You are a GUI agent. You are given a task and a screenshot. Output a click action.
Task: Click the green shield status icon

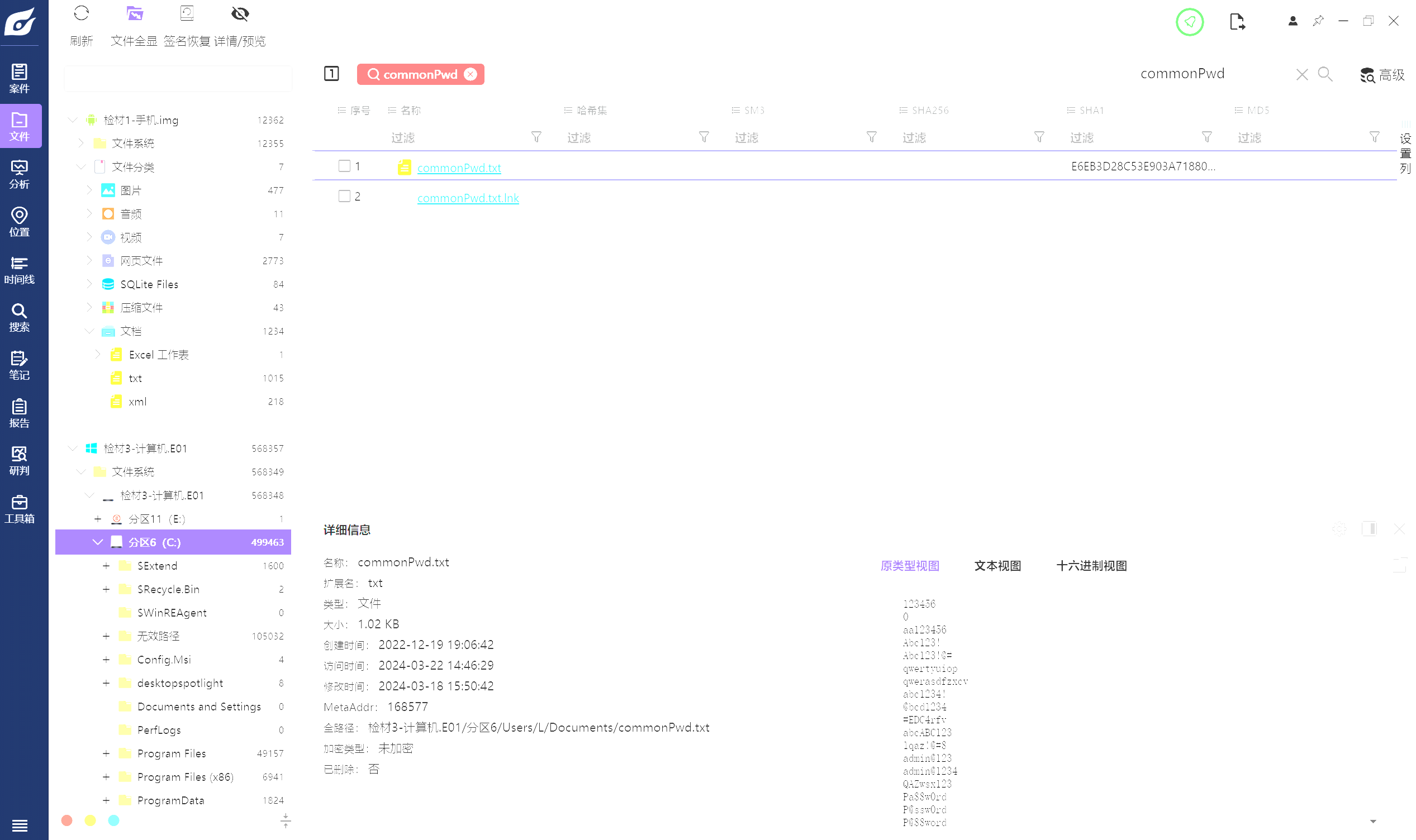coord(1189,22)
